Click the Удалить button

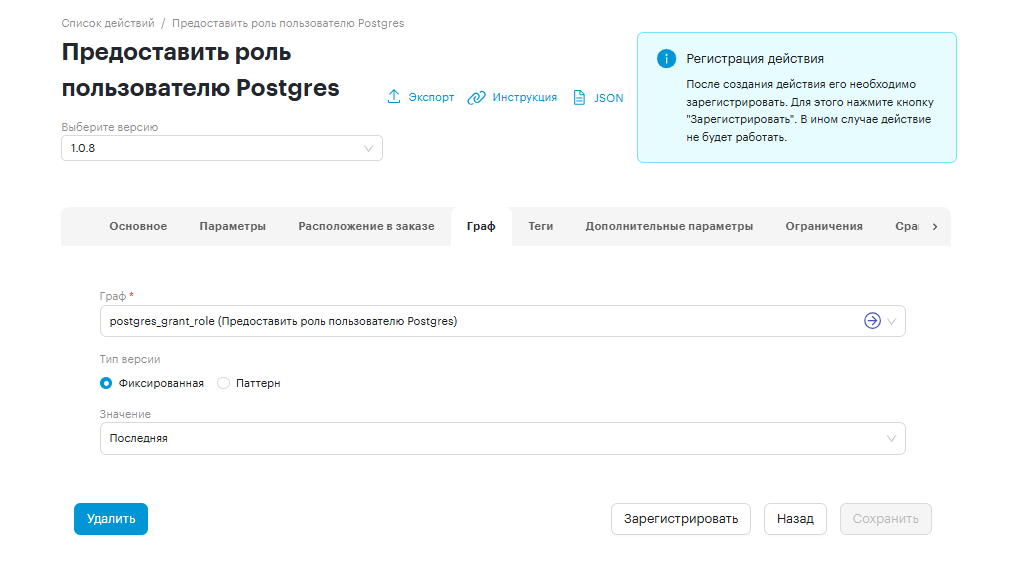[111, 519]
